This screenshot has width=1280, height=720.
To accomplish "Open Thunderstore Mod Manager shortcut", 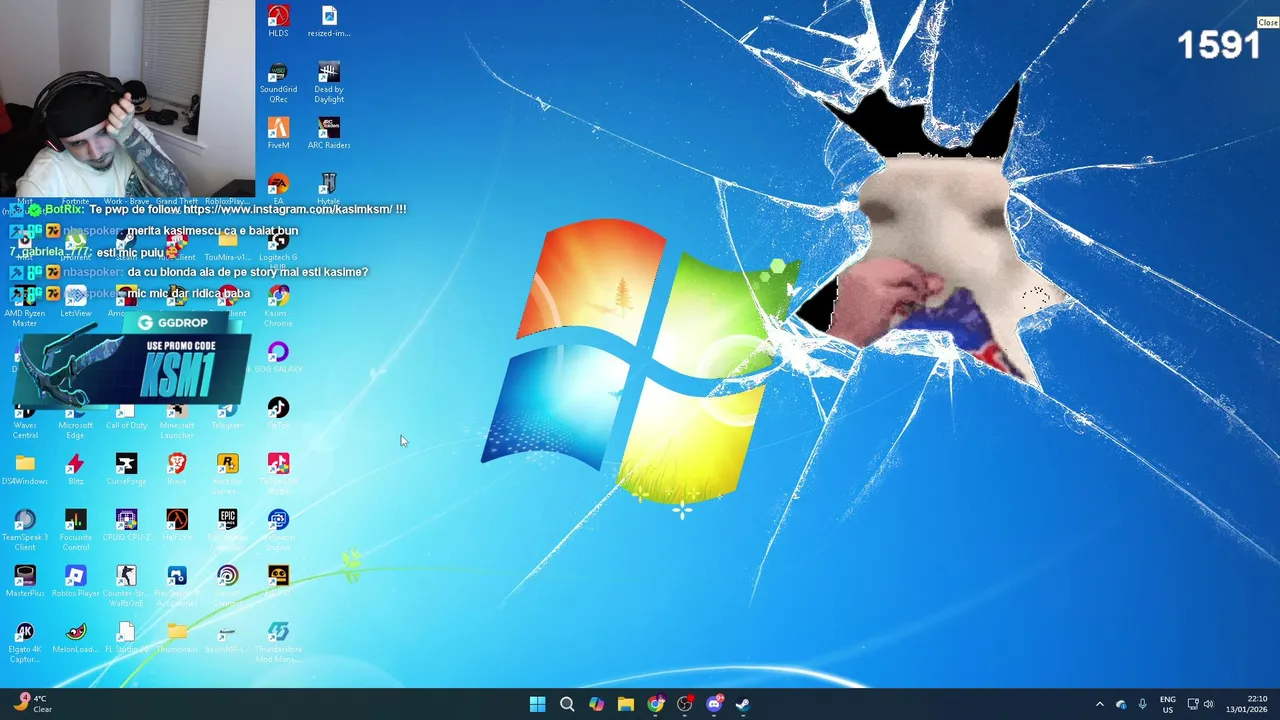I will tap(278, 639).
